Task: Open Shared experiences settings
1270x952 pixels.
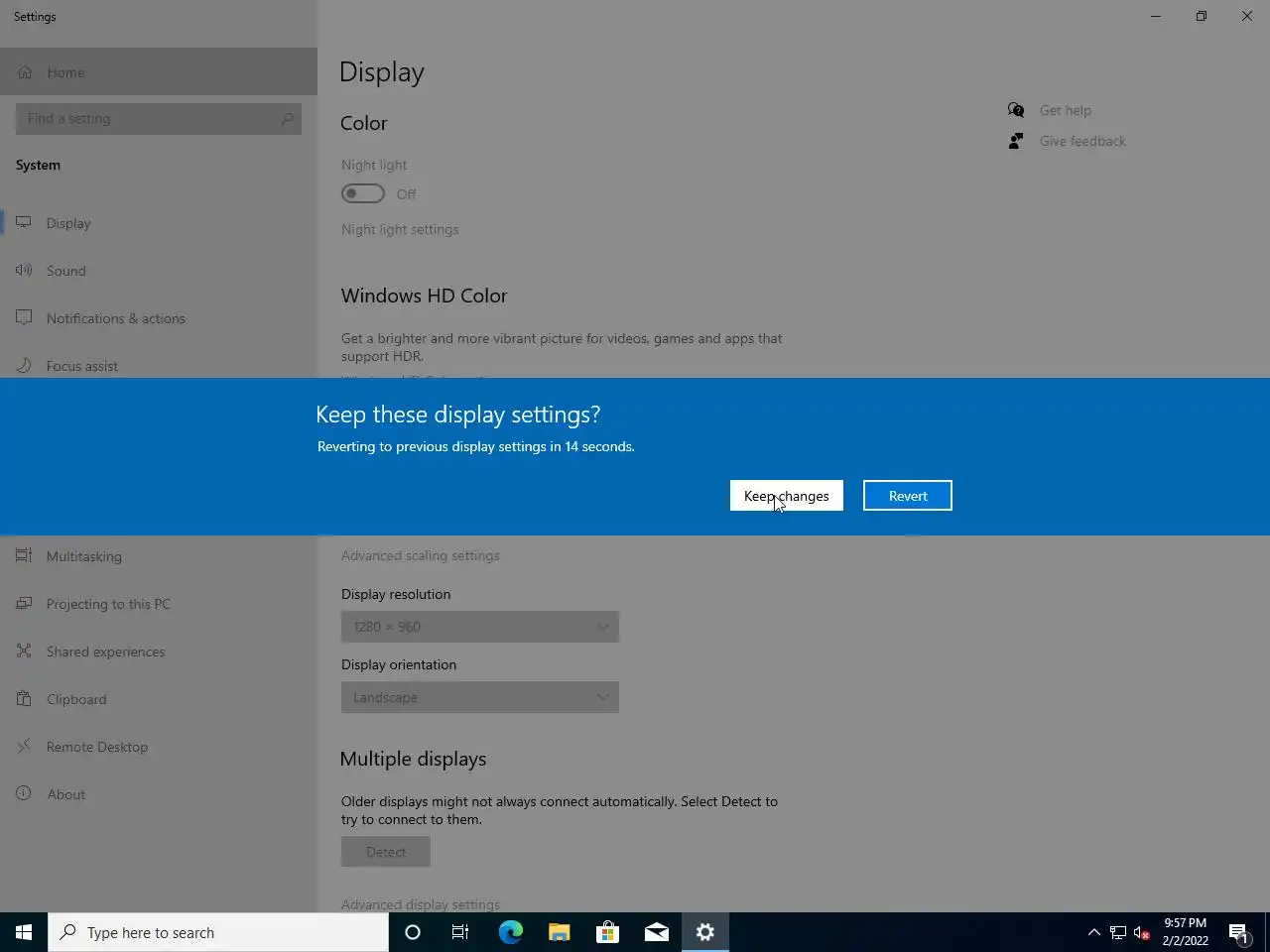Action: [x=159, y=652]
